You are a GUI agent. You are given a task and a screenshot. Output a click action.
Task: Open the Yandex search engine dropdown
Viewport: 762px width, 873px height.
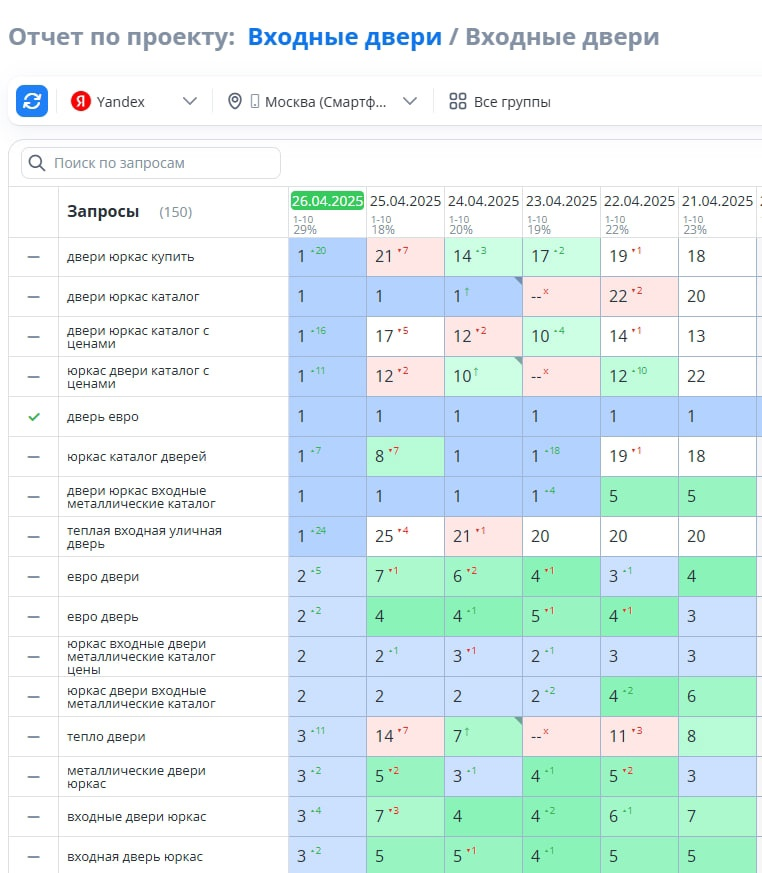(134, 101)
